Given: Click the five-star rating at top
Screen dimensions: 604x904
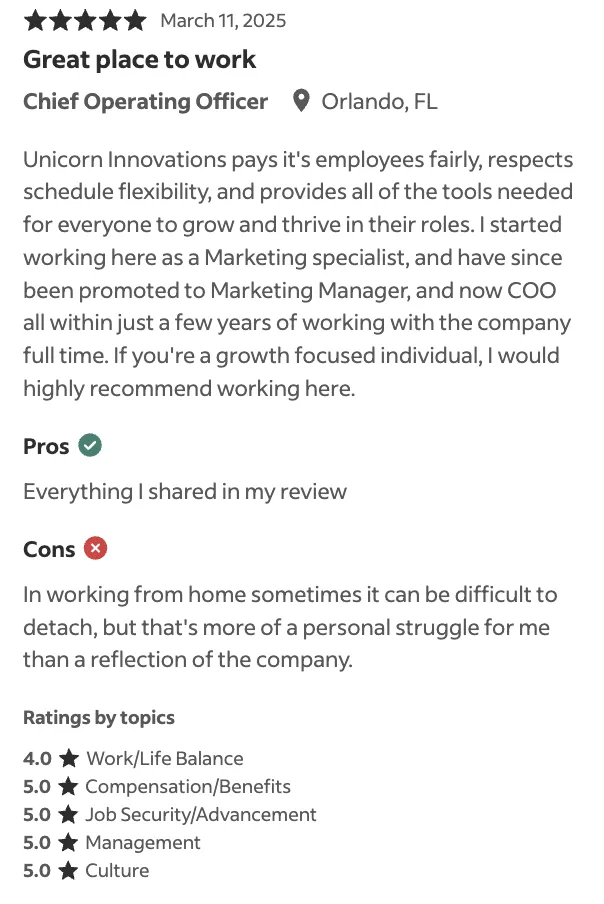Looking at the screenshot, I should tap(85, 21).
